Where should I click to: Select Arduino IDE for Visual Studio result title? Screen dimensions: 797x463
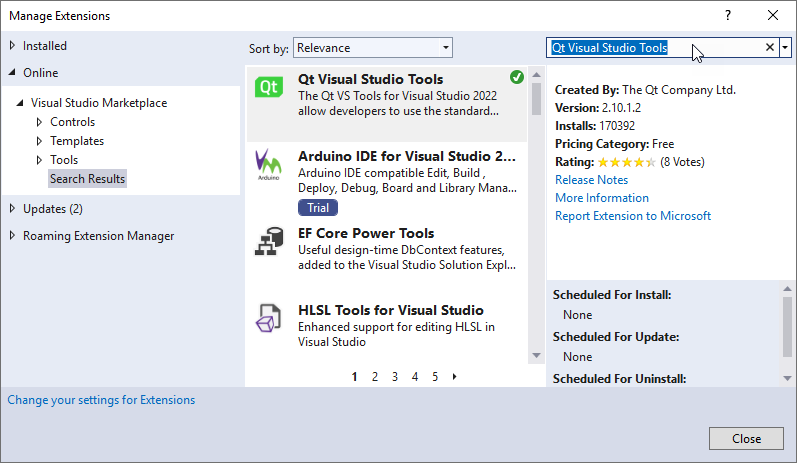click(x=407, y=156)
